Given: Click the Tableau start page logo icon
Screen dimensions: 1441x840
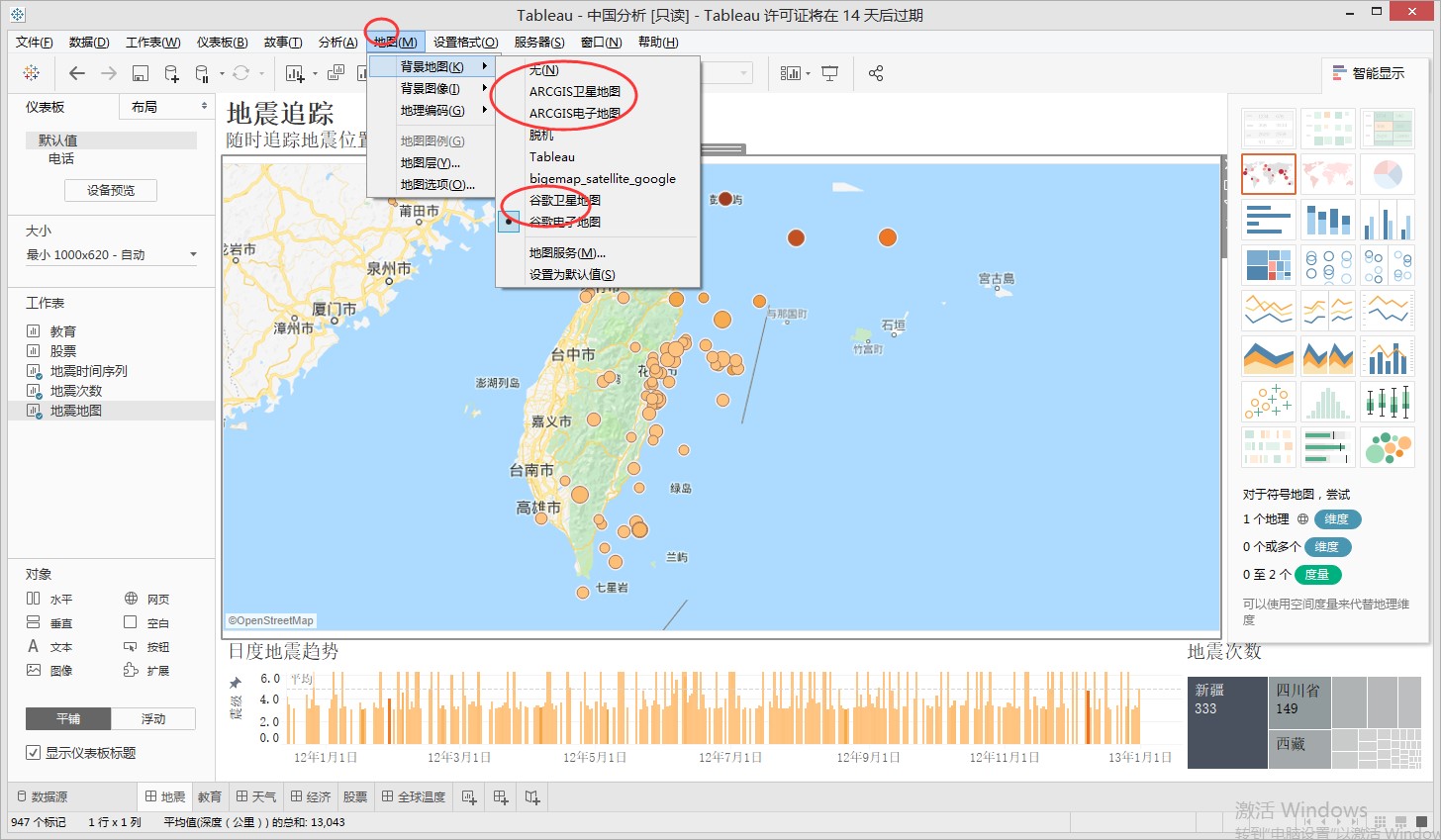Looking at the screenshot, I should [x=32, y=73].
